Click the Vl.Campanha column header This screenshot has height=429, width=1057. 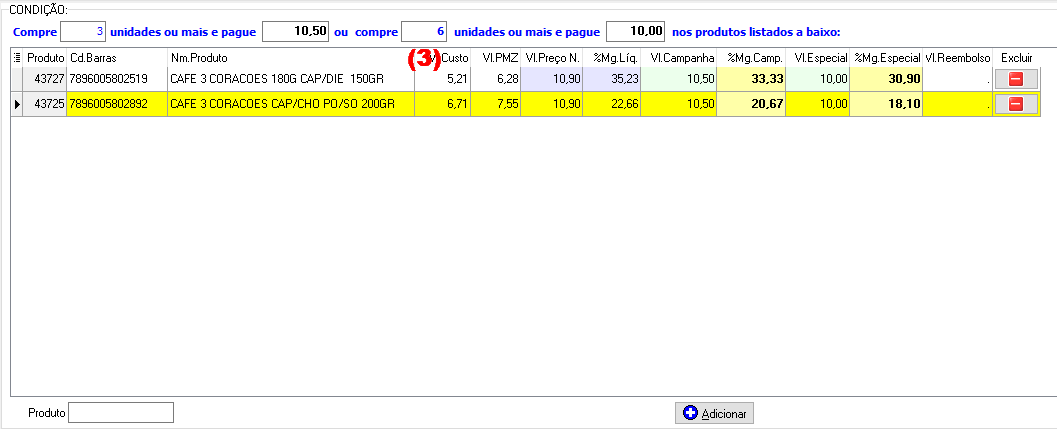coord(679,58)
